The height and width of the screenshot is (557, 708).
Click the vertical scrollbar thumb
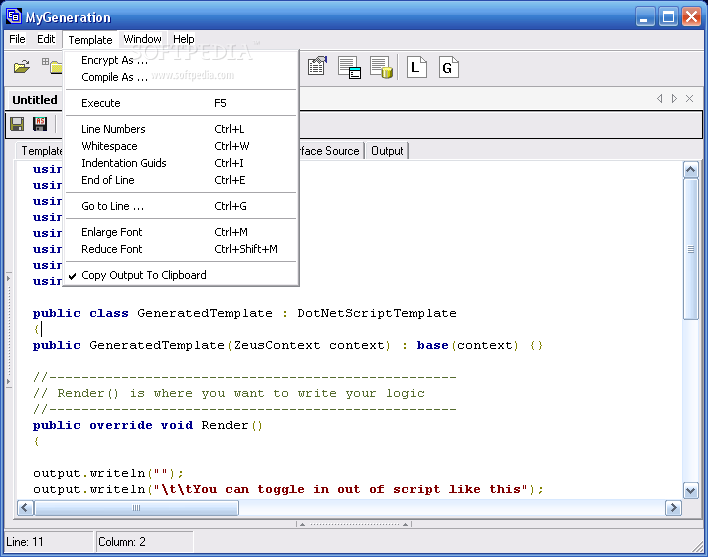tap(690, 249)
